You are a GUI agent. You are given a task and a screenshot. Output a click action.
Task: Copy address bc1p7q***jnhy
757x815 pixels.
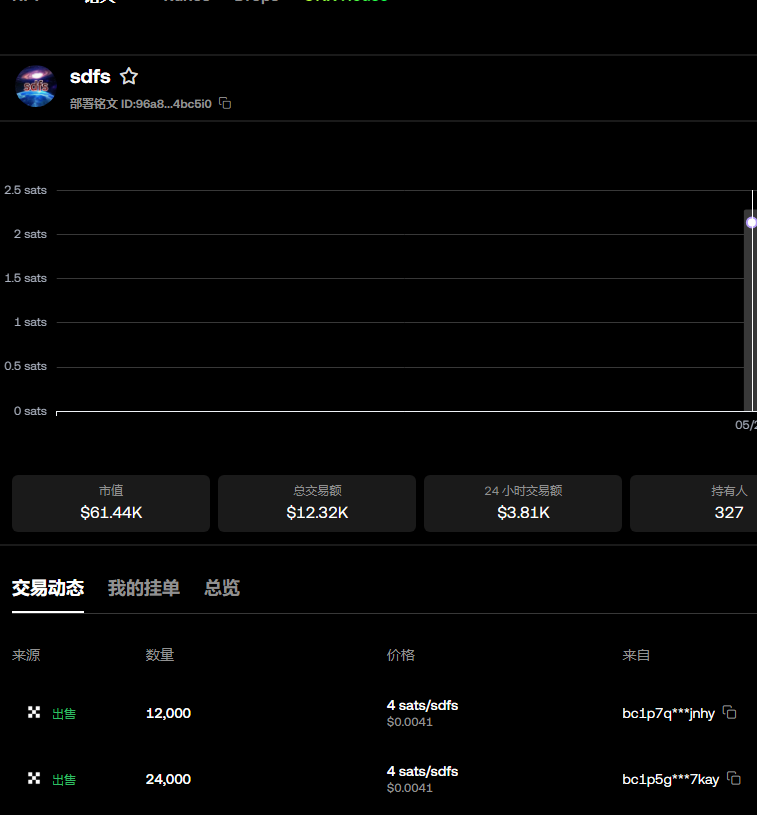729,713
